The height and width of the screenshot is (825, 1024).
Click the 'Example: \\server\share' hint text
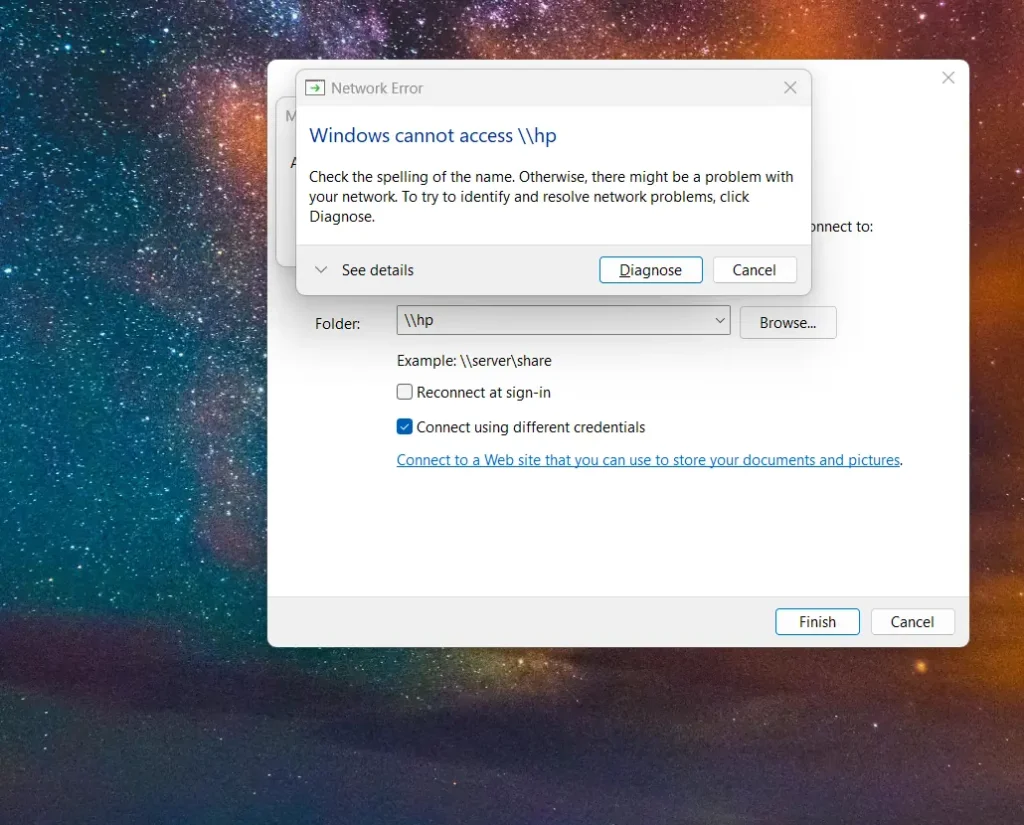pos(474,361)
